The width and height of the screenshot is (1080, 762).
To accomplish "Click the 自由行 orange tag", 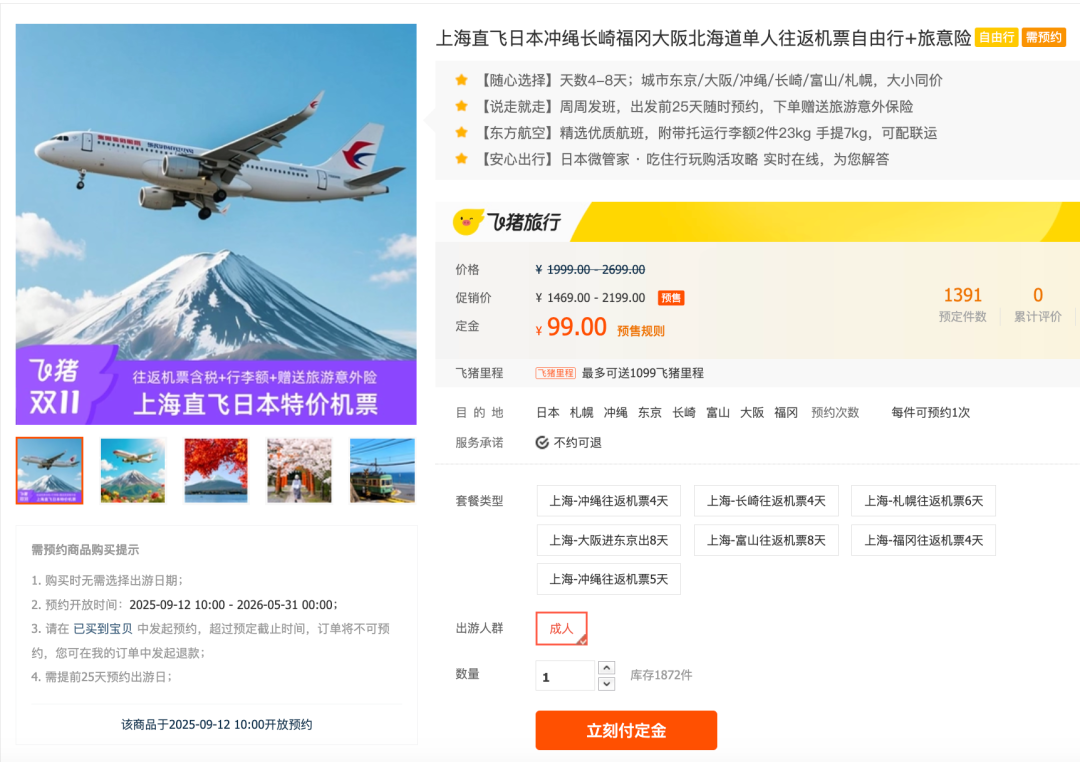I will pos(997,37).
